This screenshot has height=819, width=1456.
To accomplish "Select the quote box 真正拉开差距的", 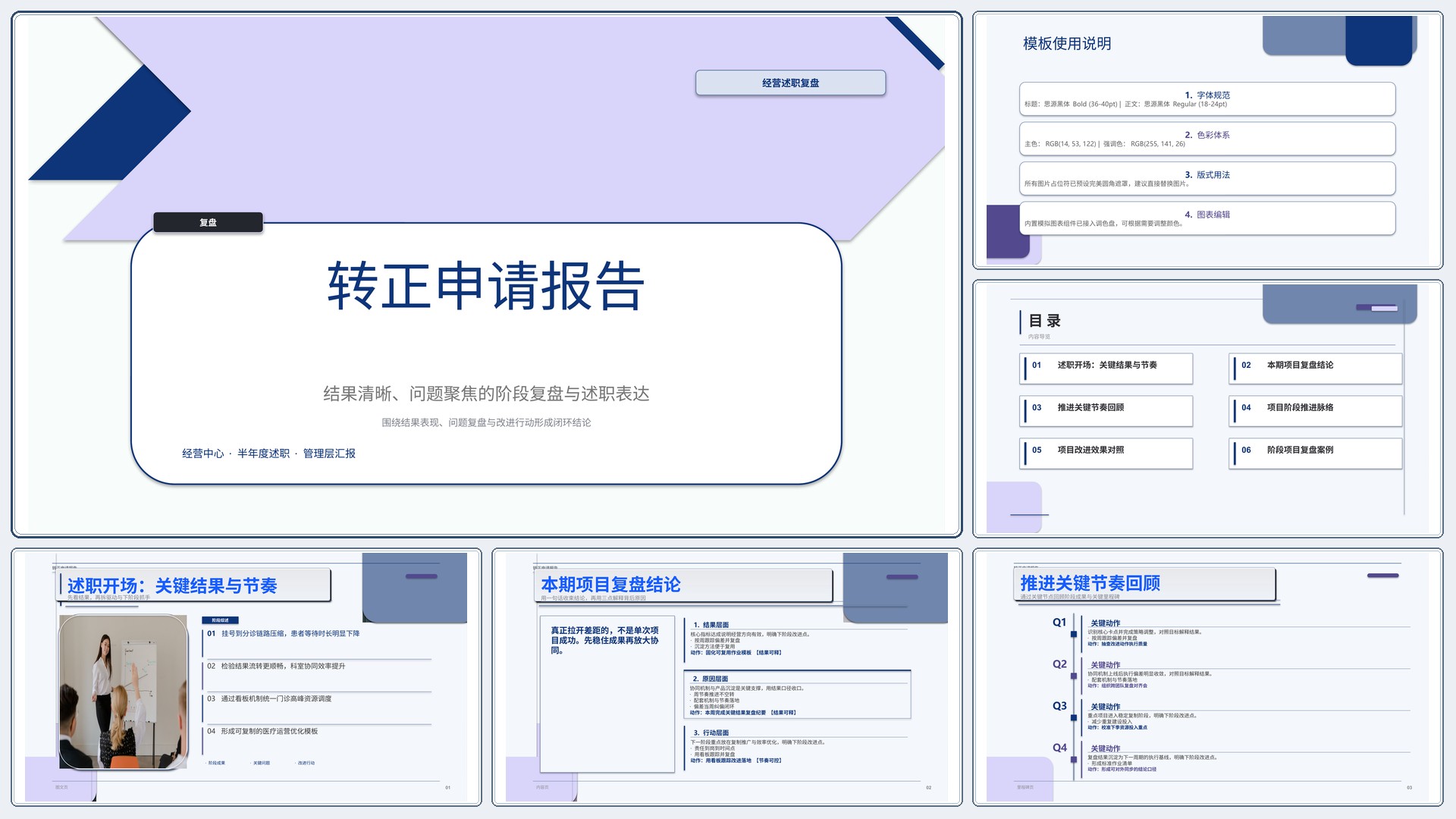I will point(607,694).
